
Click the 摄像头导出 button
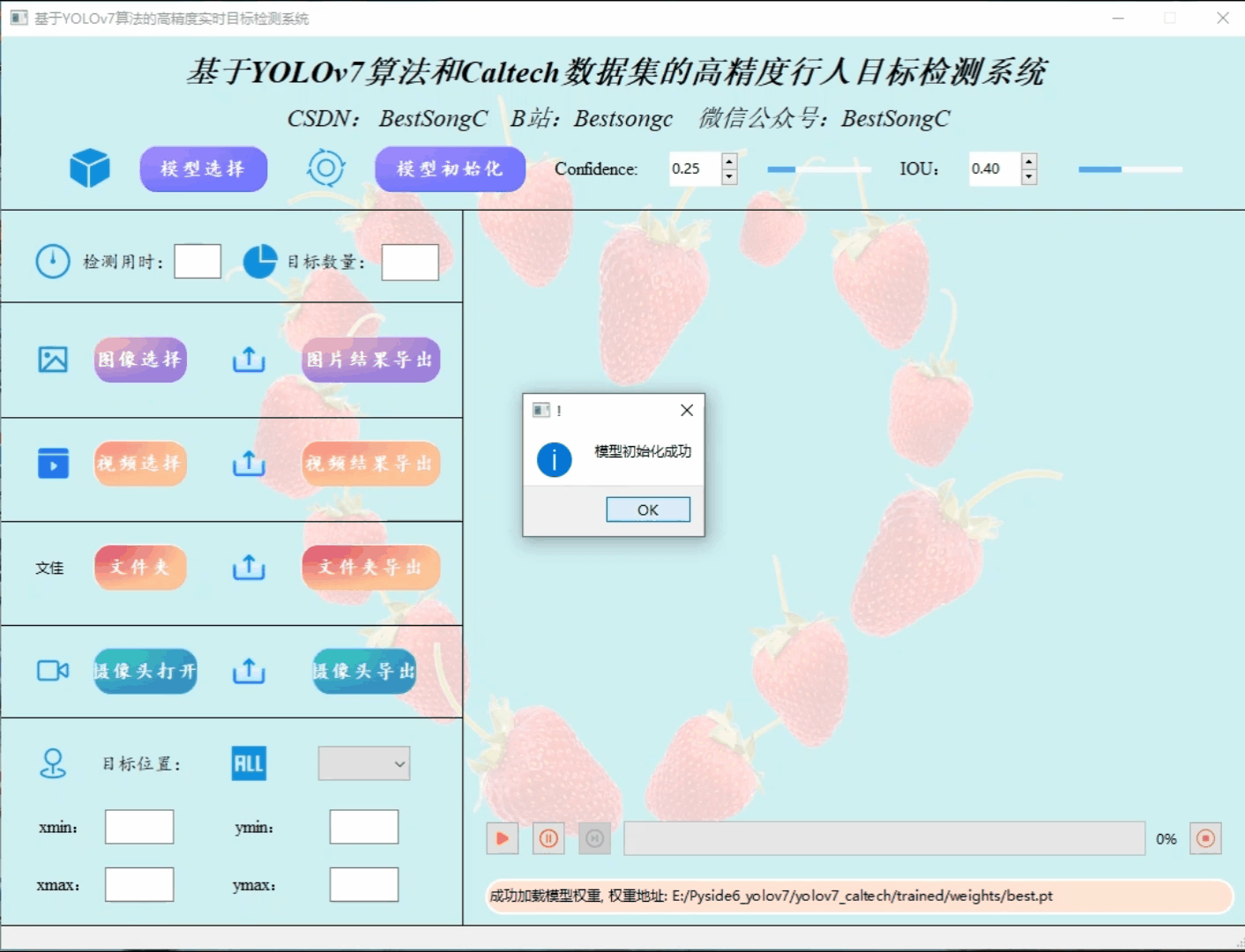[364, 671]
